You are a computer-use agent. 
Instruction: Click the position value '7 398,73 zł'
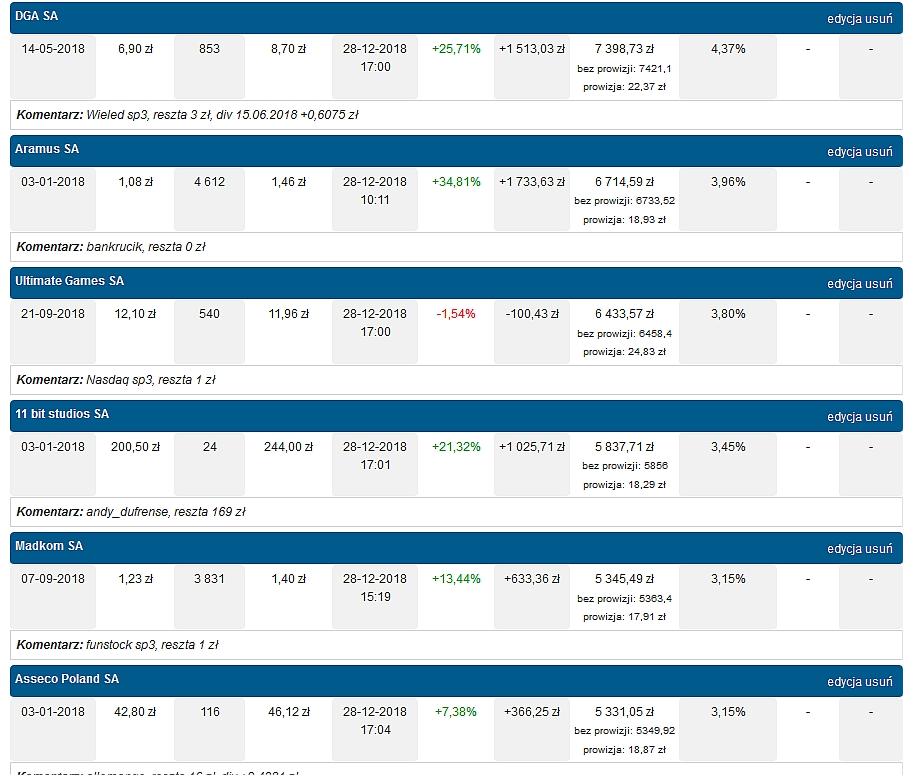[624, 49]
